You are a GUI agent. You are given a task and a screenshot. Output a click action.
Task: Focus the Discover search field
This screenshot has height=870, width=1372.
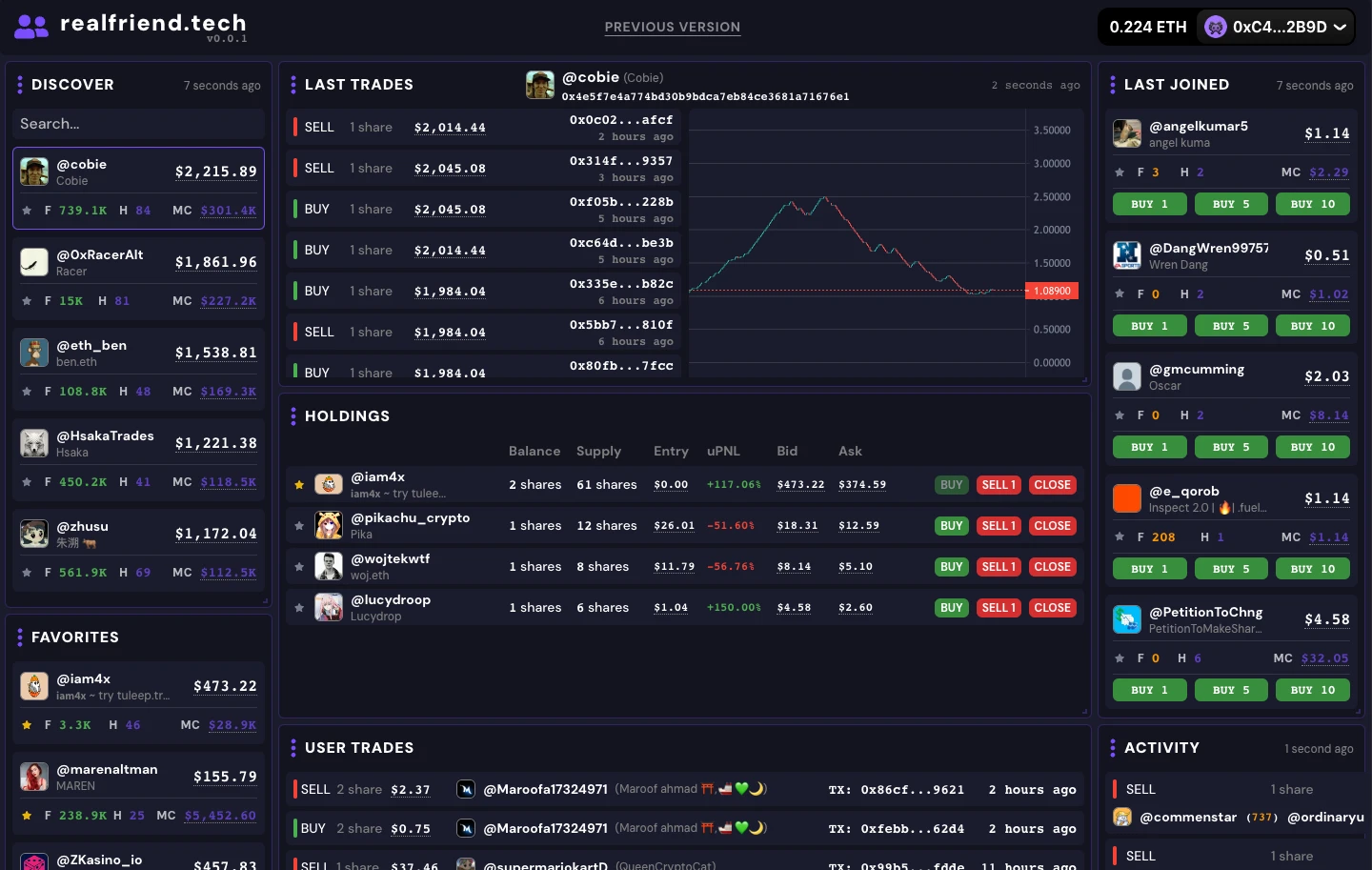[138, 124]
